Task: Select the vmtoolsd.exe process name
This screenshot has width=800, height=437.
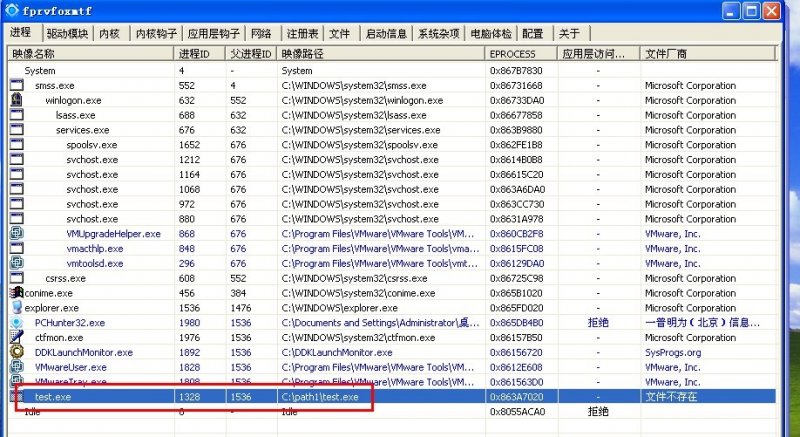Action: pos(94,263)
